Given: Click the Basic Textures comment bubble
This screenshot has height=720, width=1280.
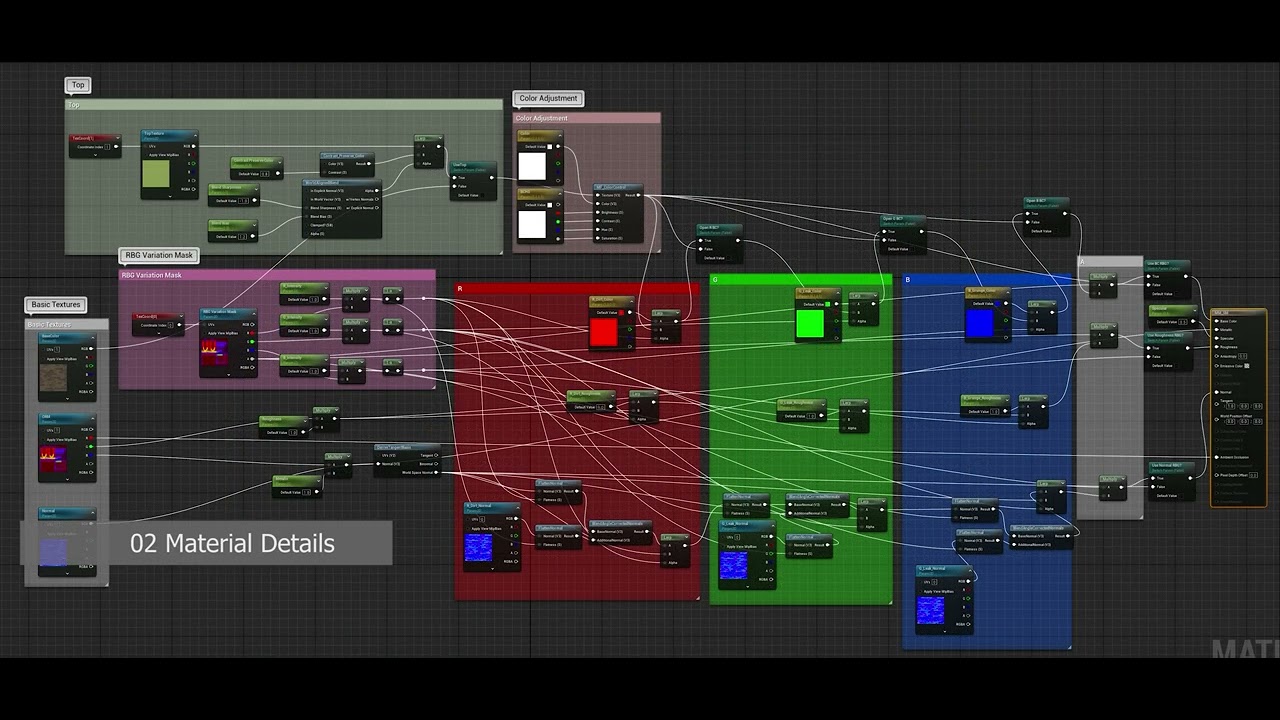Looking at the screenshot, I should pyautogui.click(x=56, y=304).
